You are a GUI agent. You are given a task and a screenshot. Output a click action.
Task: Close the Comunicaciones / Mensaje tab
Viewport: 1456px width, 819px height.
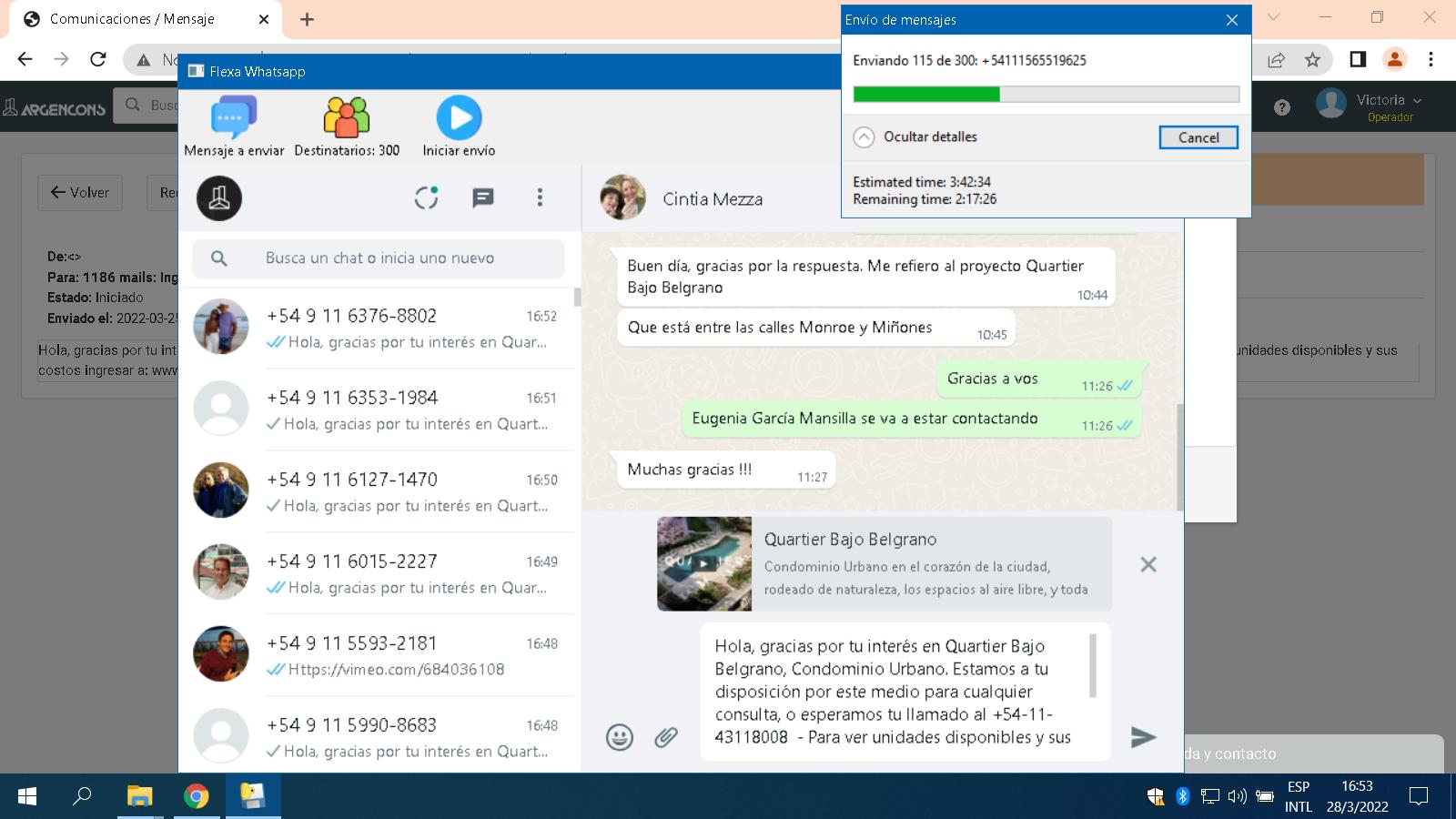click(265, 19)
